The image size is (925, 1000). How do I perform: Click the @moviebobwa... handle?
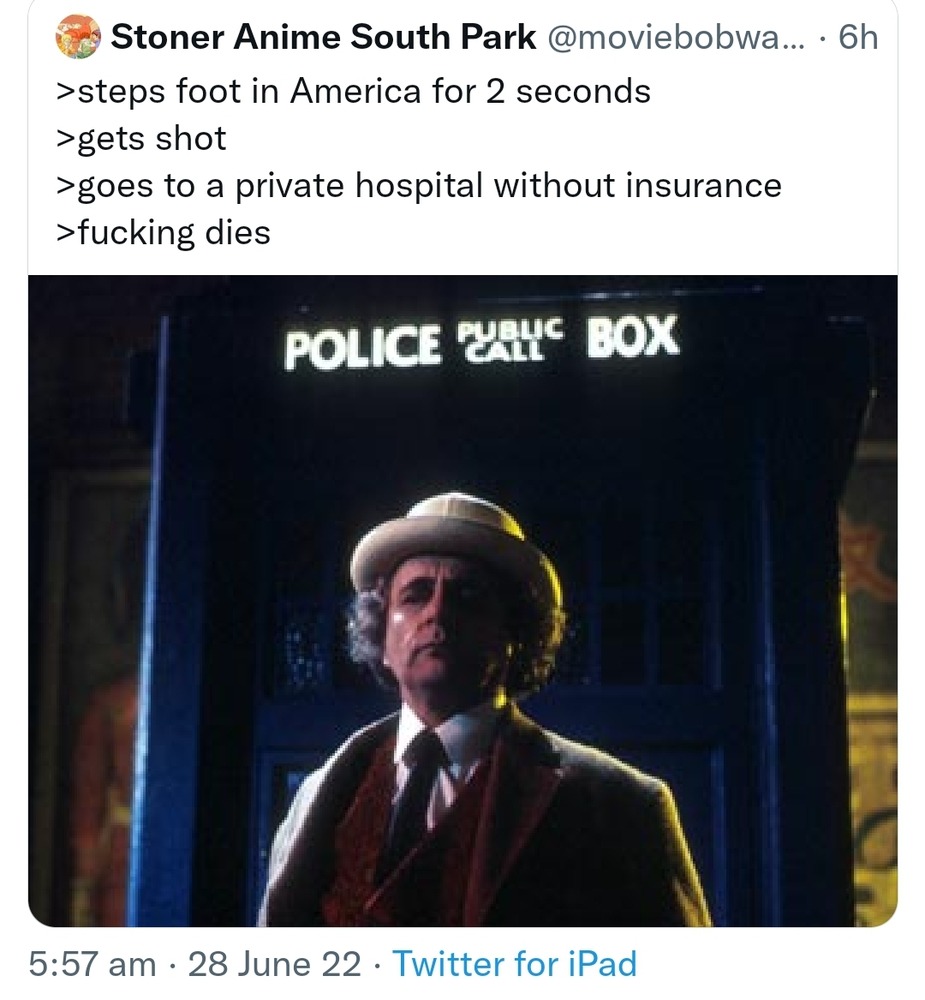point(683,38)
